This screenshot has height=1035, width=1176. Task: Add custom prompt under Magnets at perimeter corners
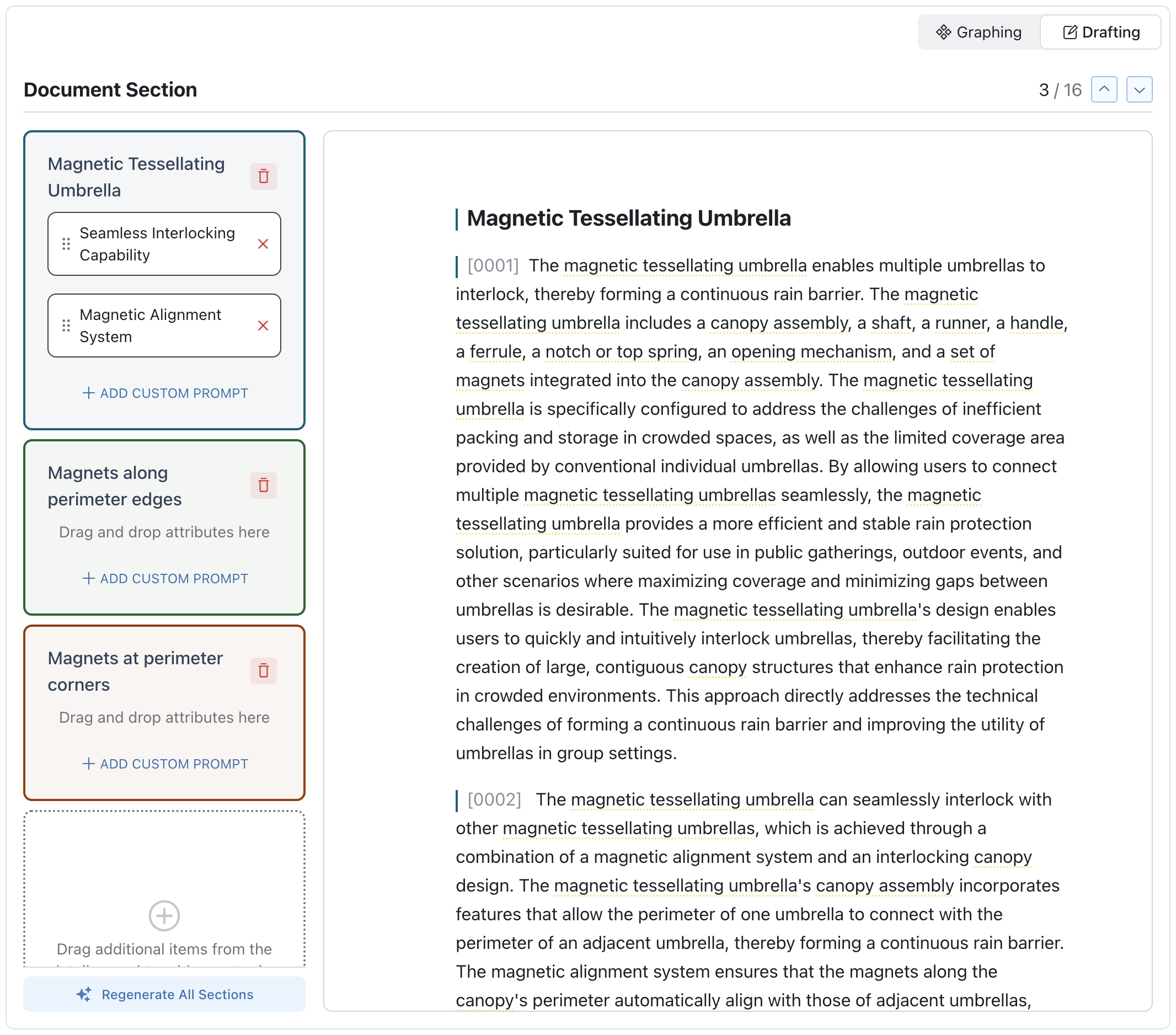(x=164, y=764)
